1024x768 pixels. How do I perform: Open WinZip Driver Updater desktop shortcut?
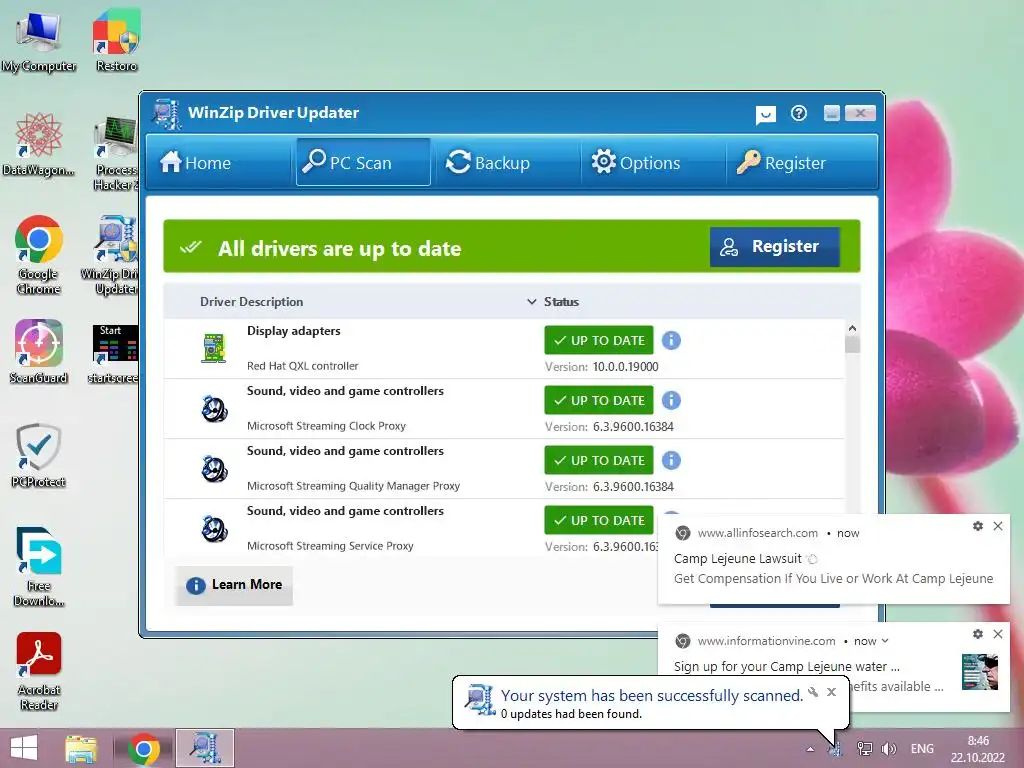pos(111,256)
